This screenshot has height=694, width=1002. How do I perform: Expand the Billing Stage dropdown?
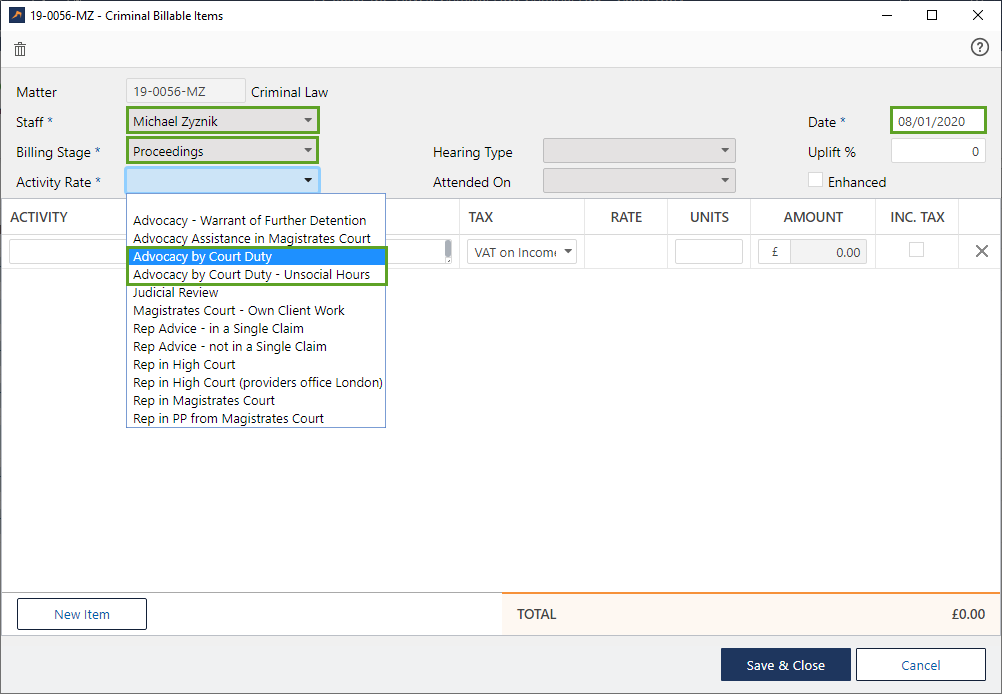pos(222,151)
